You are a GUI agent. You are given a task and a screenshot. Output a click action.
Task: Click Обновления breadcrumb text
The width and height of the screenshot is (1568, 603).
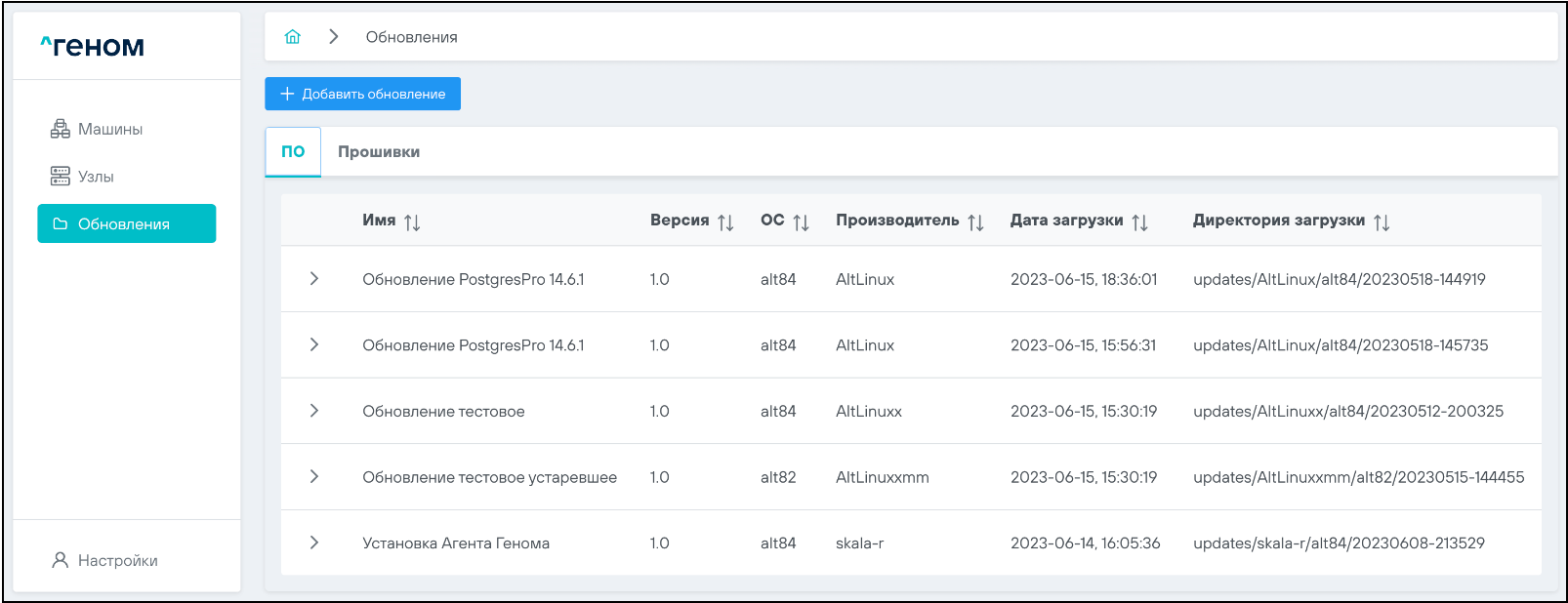411,37
